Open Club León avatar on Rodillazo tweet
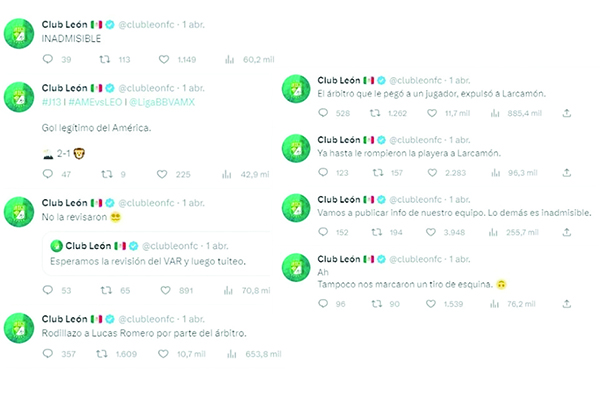Viewport: 600px width, 400px height. pos(19,328)
